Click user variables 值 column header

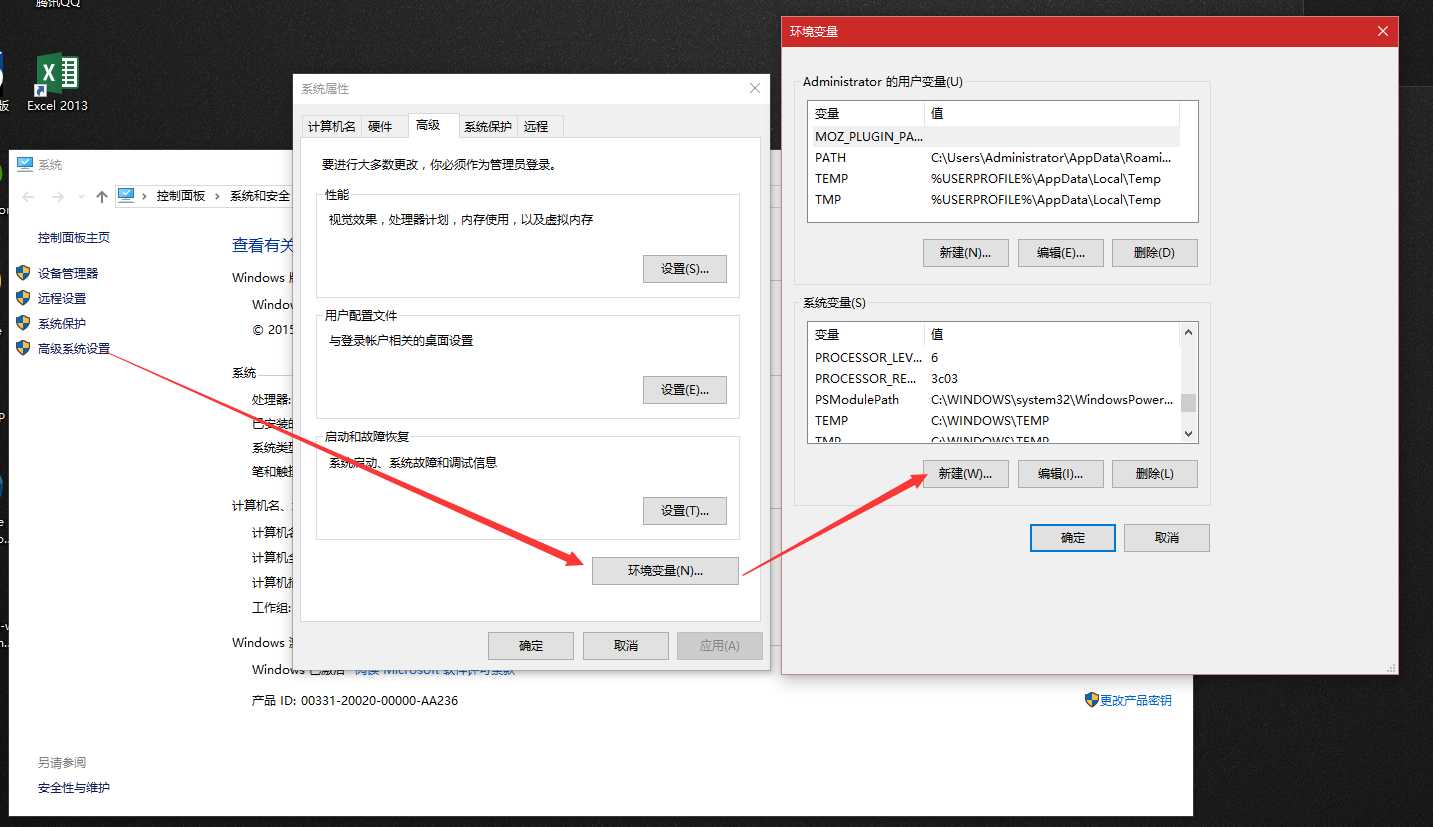click(x=1052, y=113)
